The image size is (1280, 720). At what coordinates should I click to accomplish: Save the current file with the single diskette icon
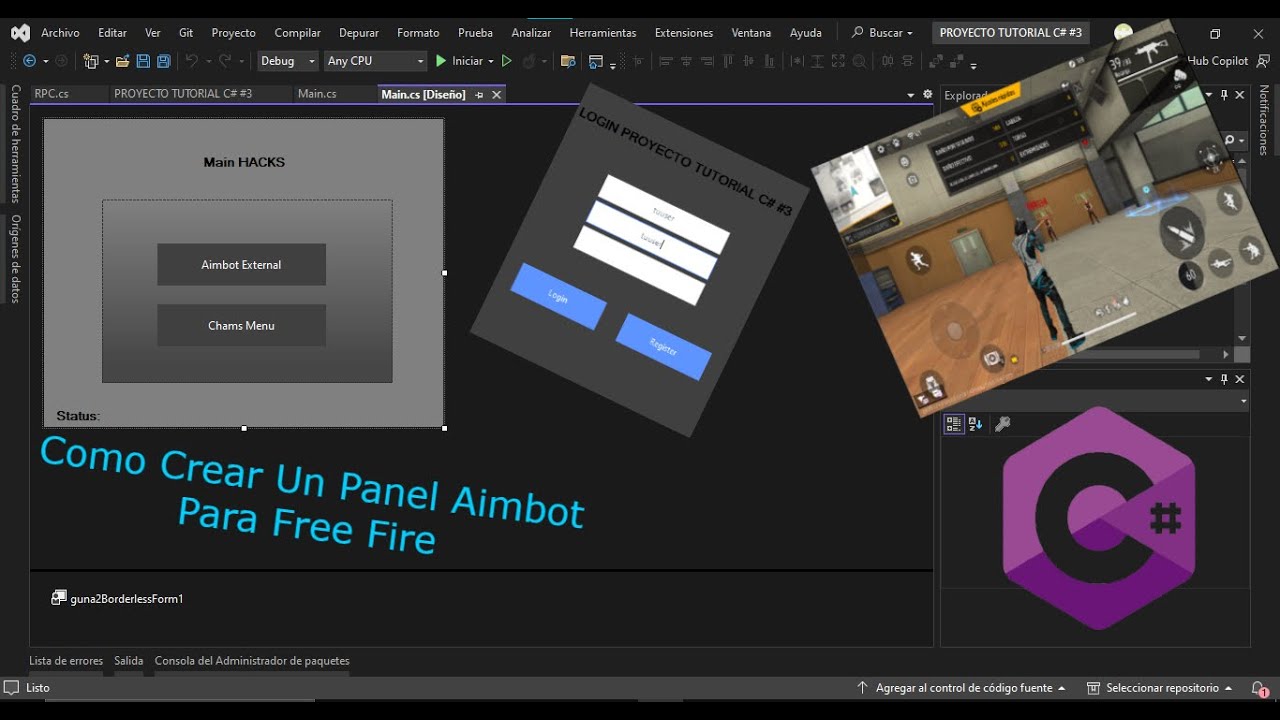click(x=143, y=61)
